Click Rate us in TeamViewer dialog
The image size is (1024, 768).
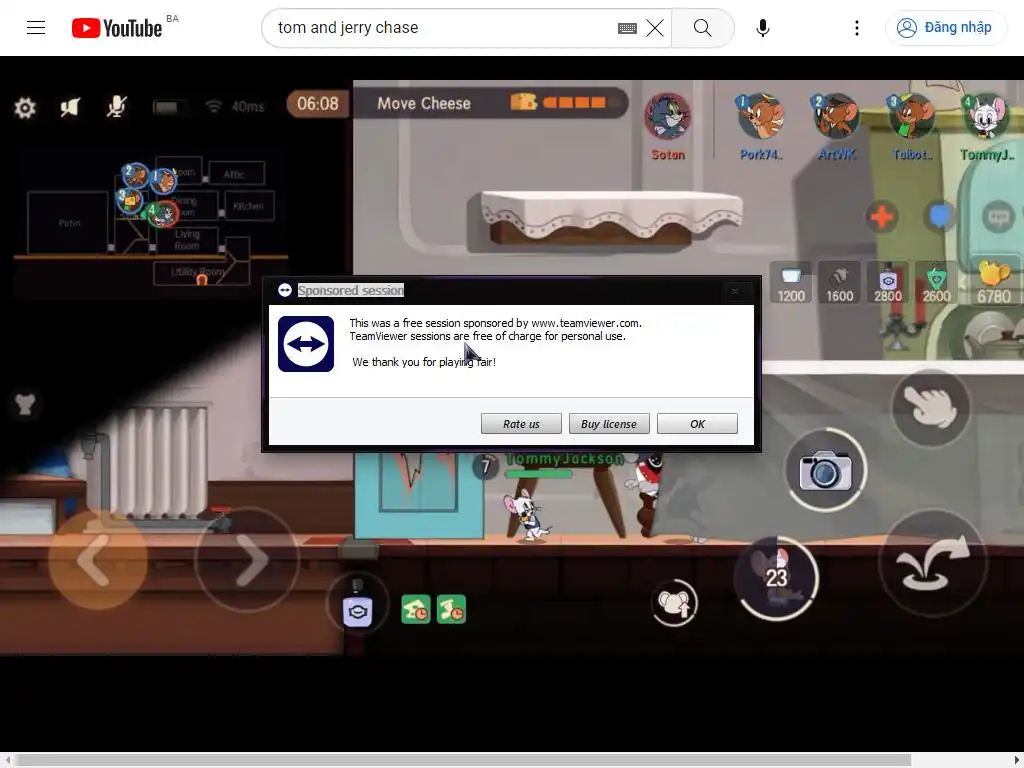521,424
